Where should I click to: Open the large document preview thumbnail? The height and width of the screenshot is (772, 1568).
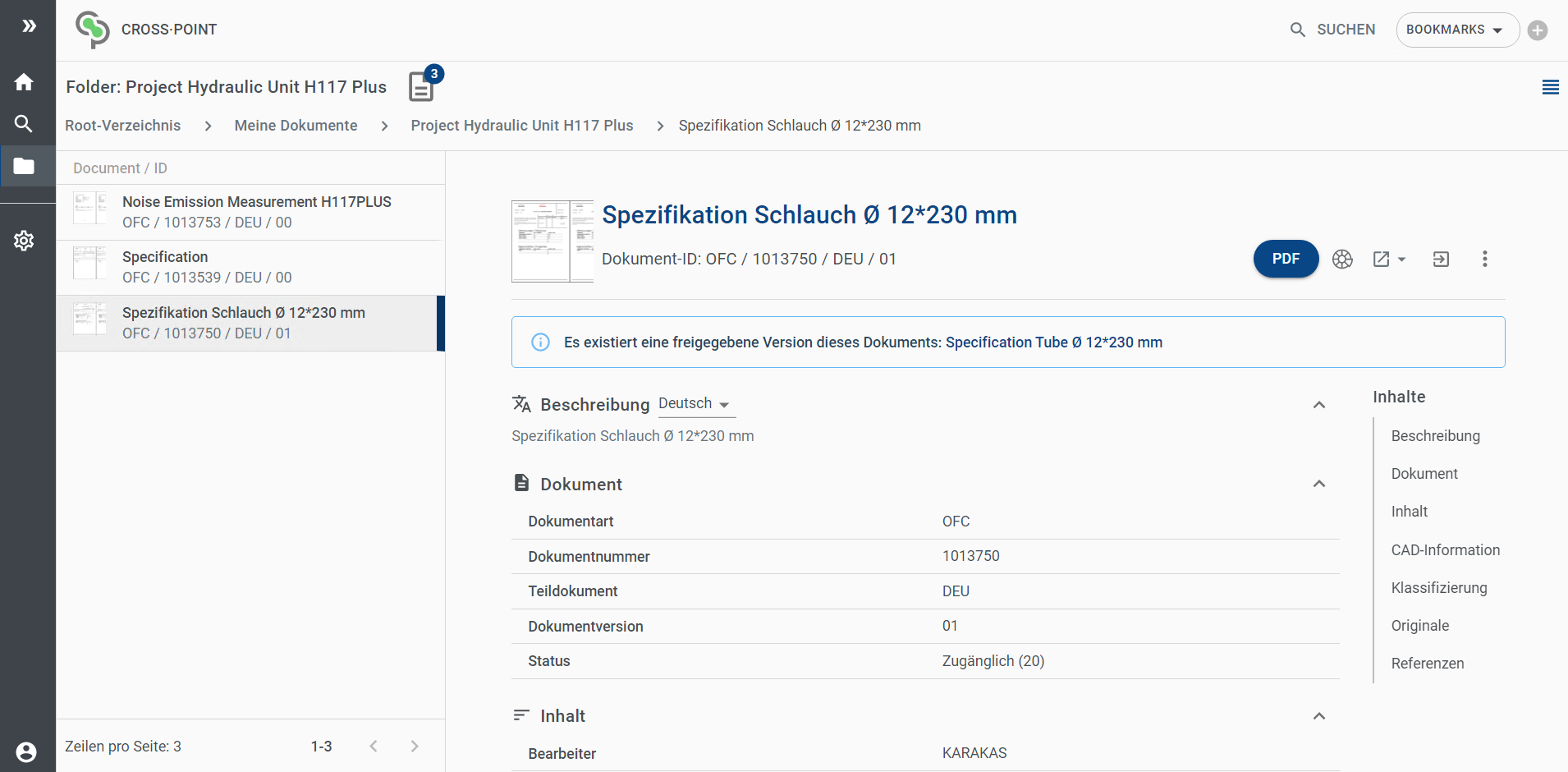click(x=552, y=241)
